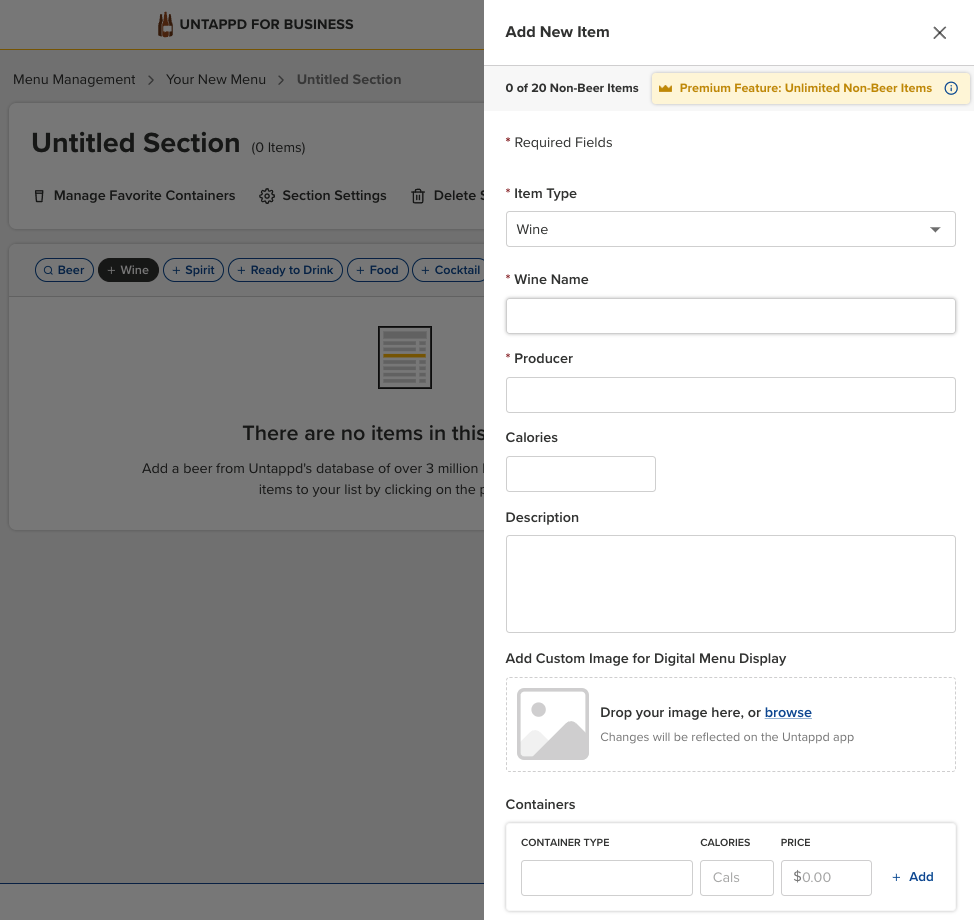Click the Calories input field
The width and height of the screenshot is (974, 920).
click(581, 474)
